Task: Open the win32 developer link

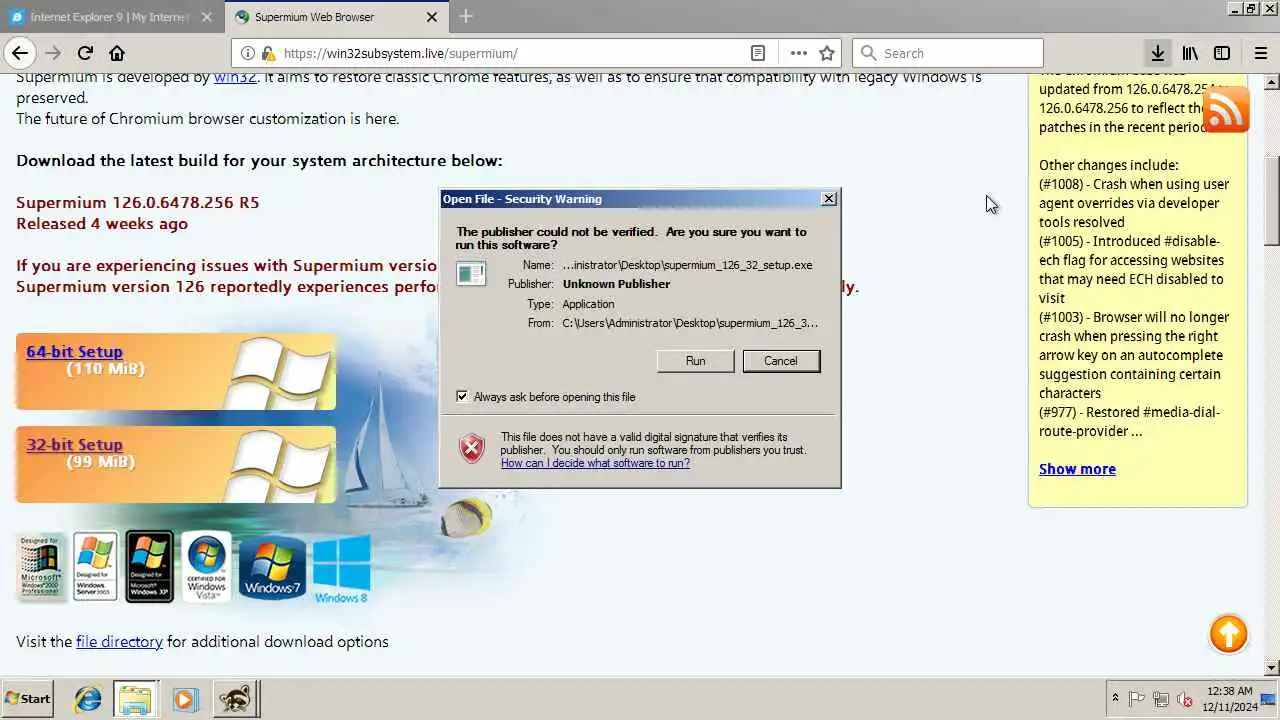Action: (x=235, y=77)
